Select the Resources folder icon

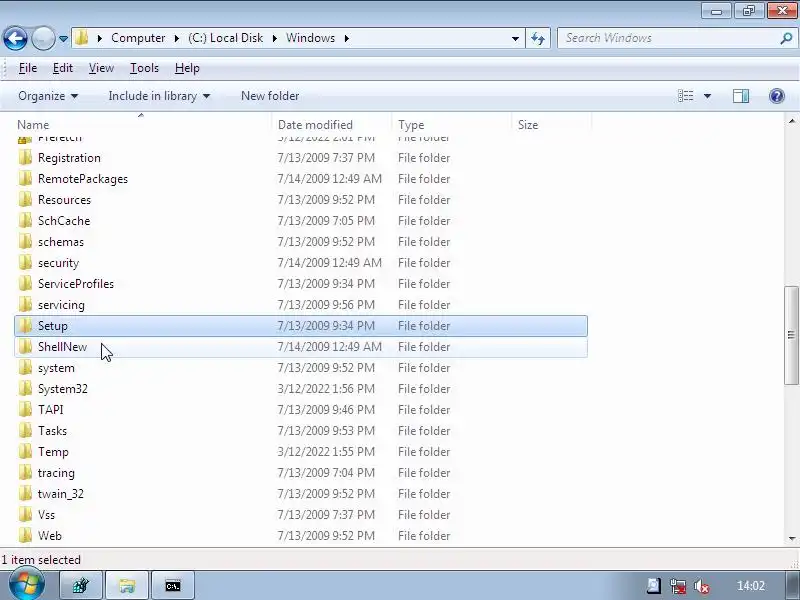[25, 199]
